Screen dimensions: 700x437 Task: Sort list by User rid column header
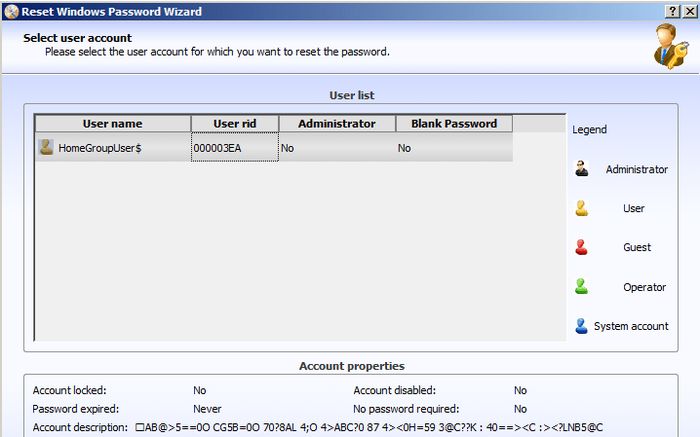(x=234, y=124)
